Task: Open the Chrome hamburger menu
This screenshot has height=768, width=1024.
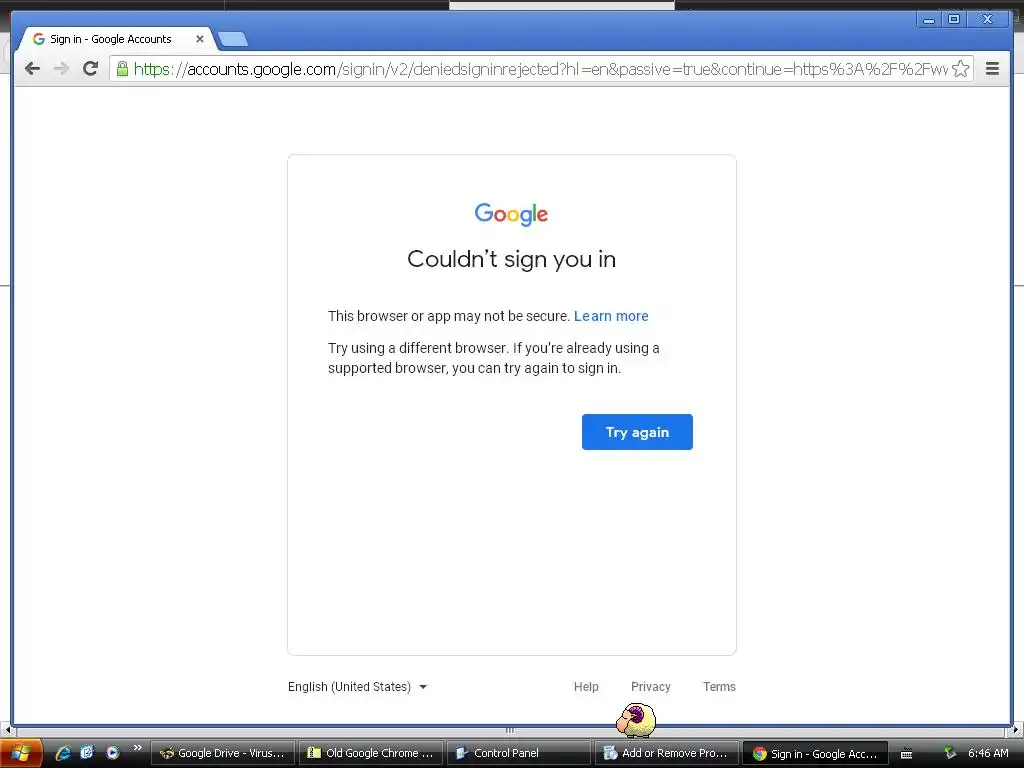Action: pyautogui.click(x=992, y=69)
